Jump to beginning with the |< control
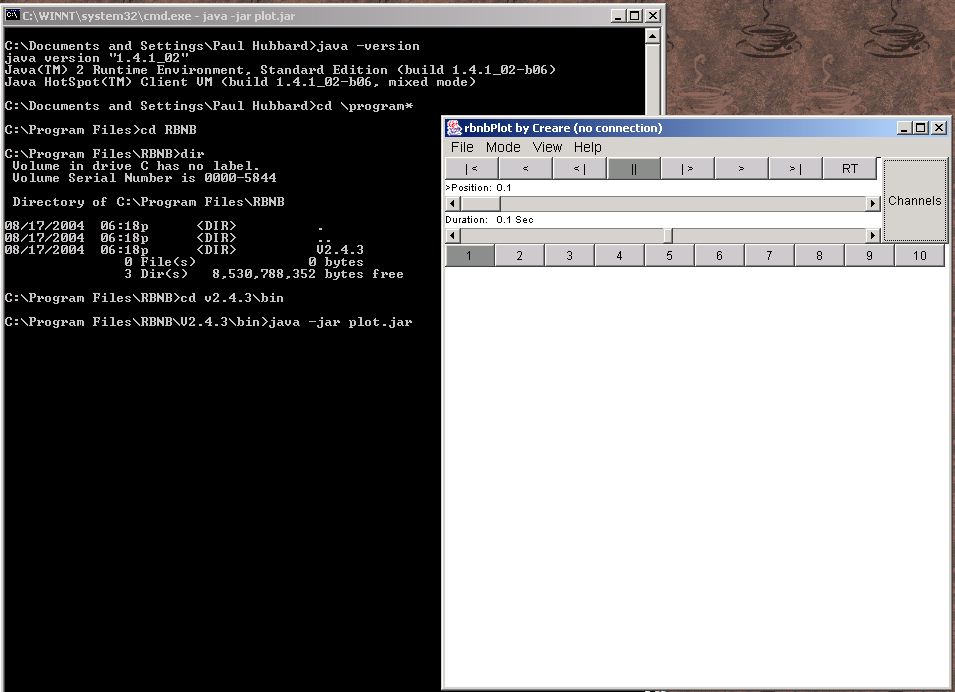The width and height of the screenshot is (955, 692). coord(470,168)
